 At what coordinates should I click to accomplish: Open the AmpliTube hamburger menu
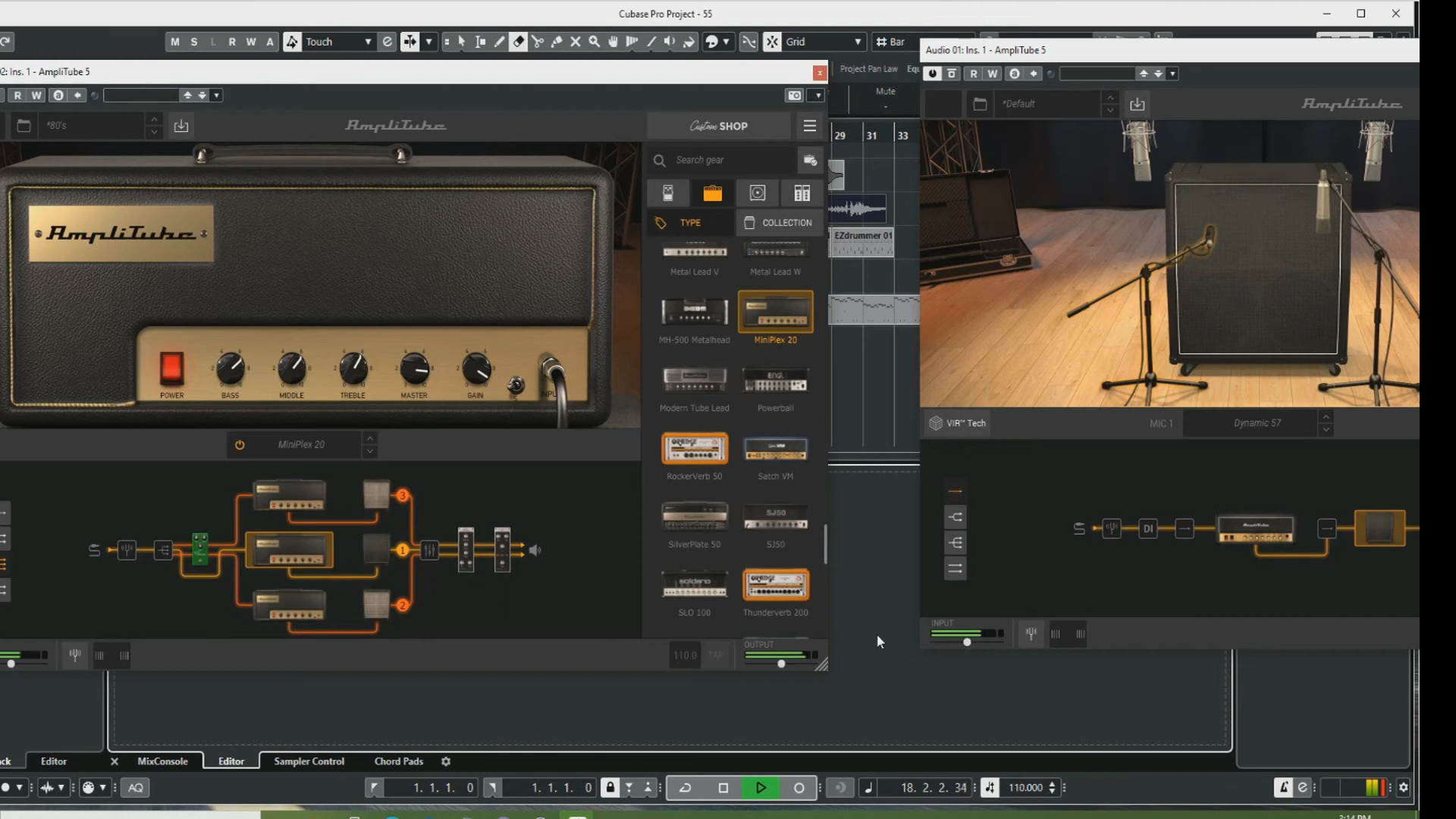click(x=810, y=126)
